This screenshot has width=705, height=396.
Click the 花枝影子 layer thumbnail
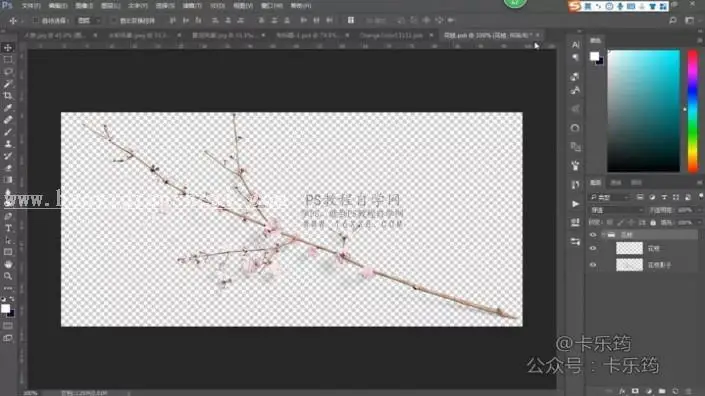[629, 265]
